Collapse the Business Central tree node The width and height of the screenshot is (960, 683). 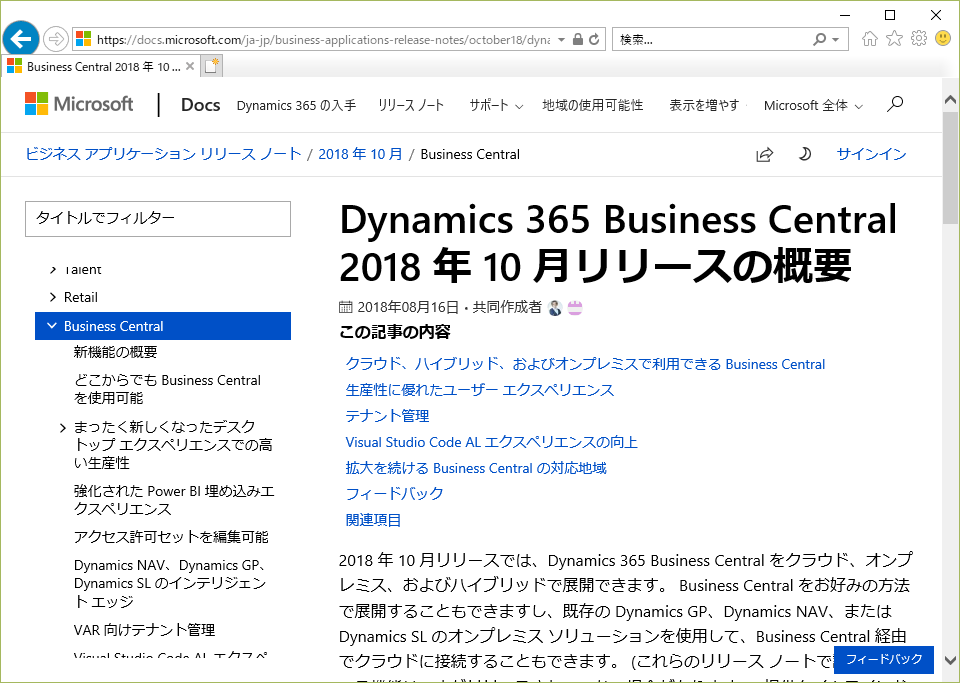pos(52,326)
